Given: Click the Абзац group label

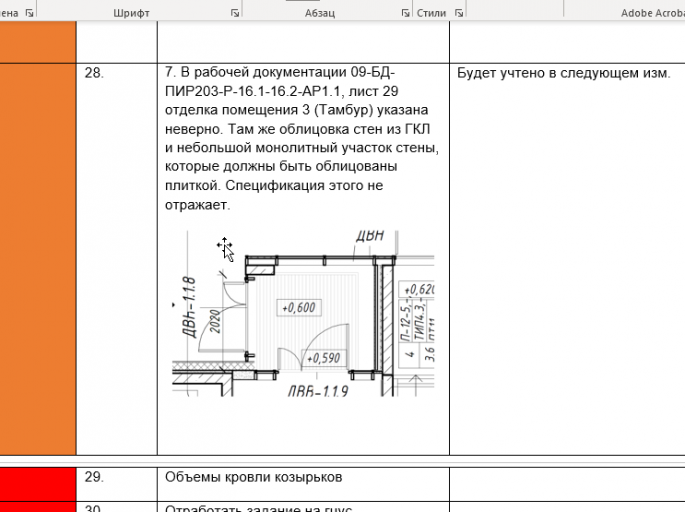Looking at the screenshot, I should (x=320, y=13).
